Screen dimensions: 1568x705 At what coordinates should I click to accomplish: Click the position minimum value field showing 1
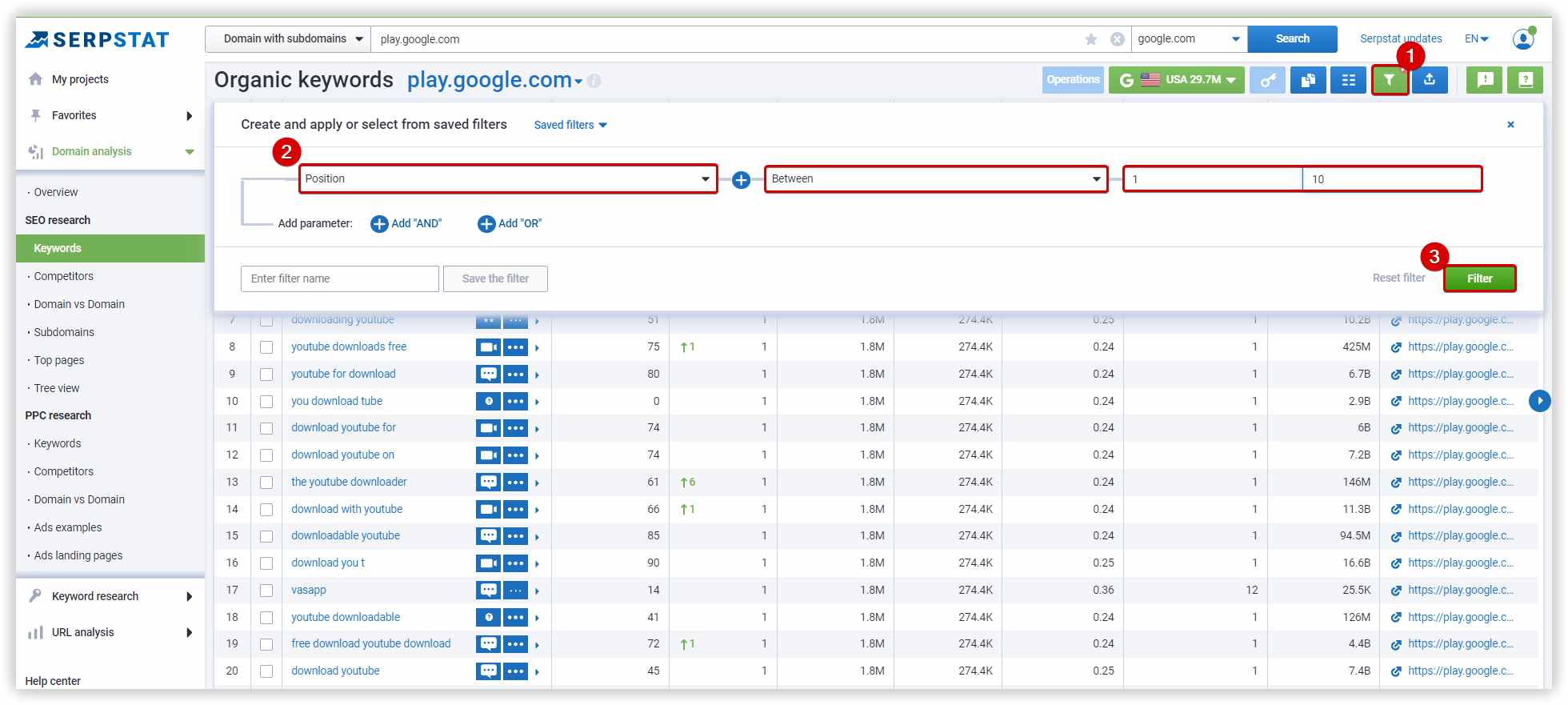click(1213, 179)
